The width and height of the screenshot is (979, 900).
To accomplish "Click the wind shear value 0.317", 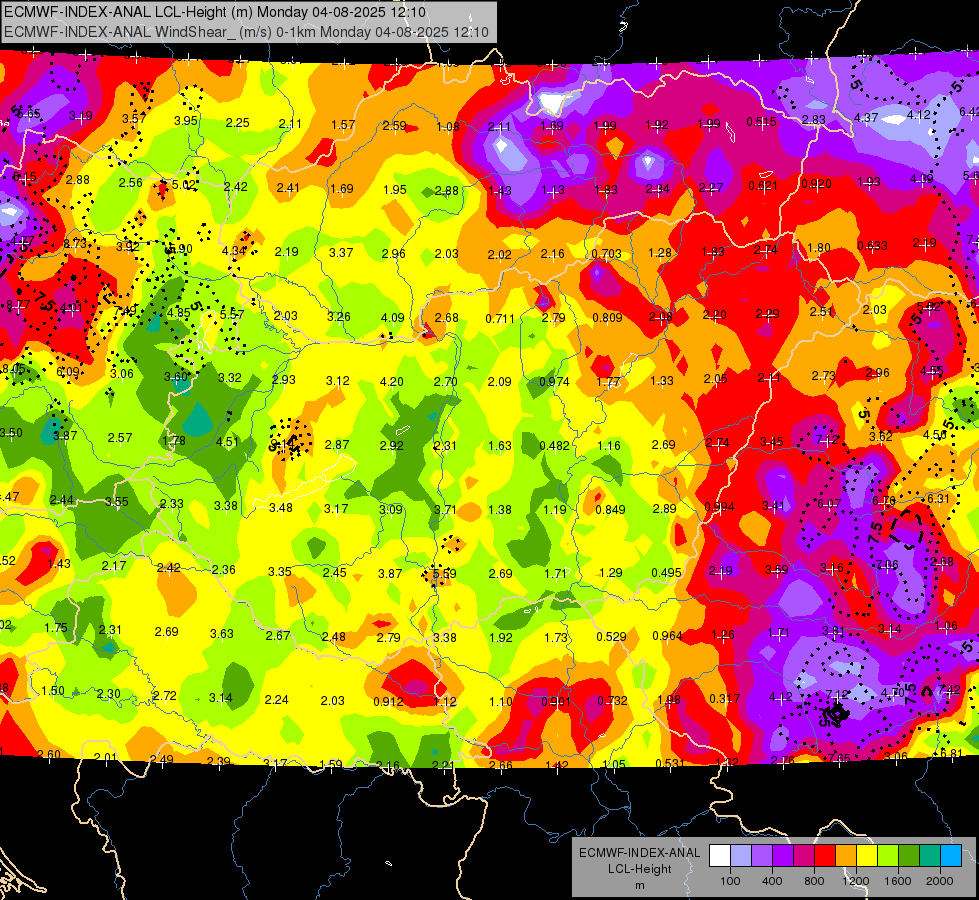I will pyautogui.click(x=724, y=698).
